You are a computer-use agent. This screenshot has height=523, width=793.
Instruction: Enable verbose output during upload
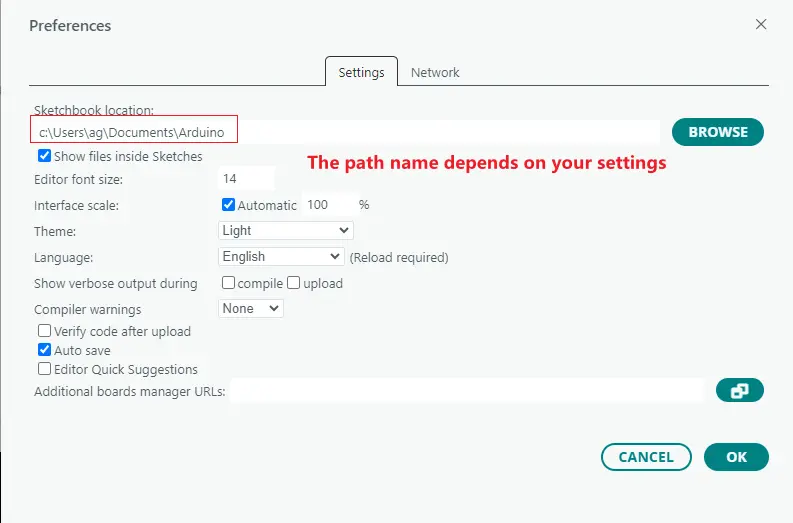click(294, 283)
